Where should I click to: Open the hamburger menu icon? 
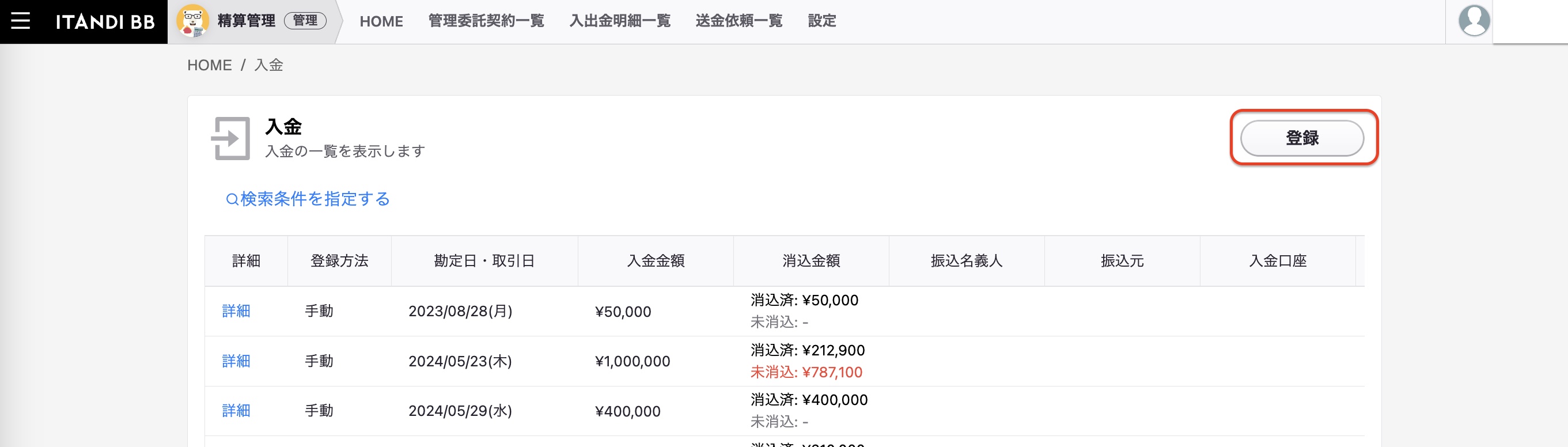coord(20,21)
